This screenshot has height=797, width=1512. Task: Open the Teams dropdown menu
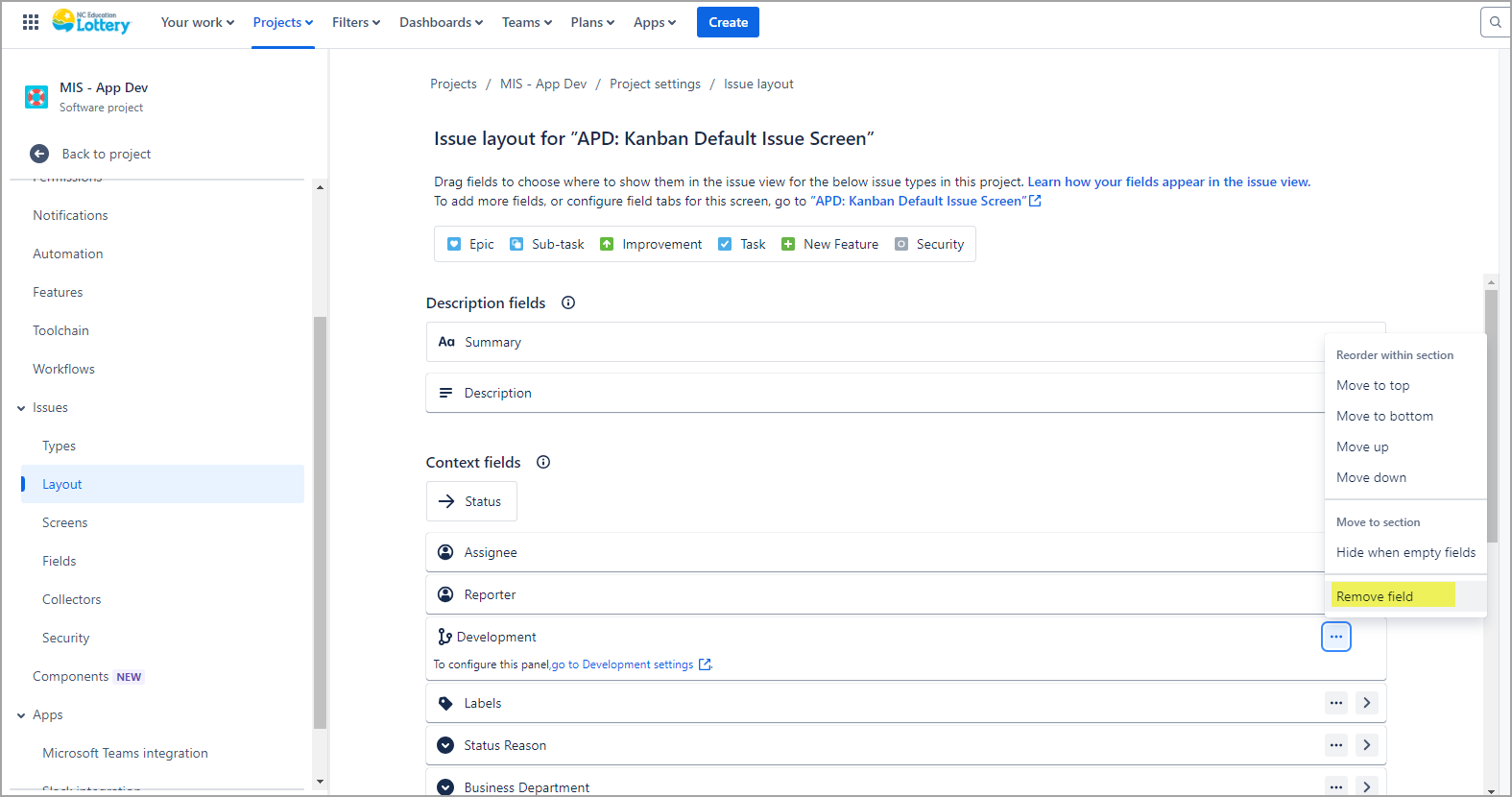(527, 22)
